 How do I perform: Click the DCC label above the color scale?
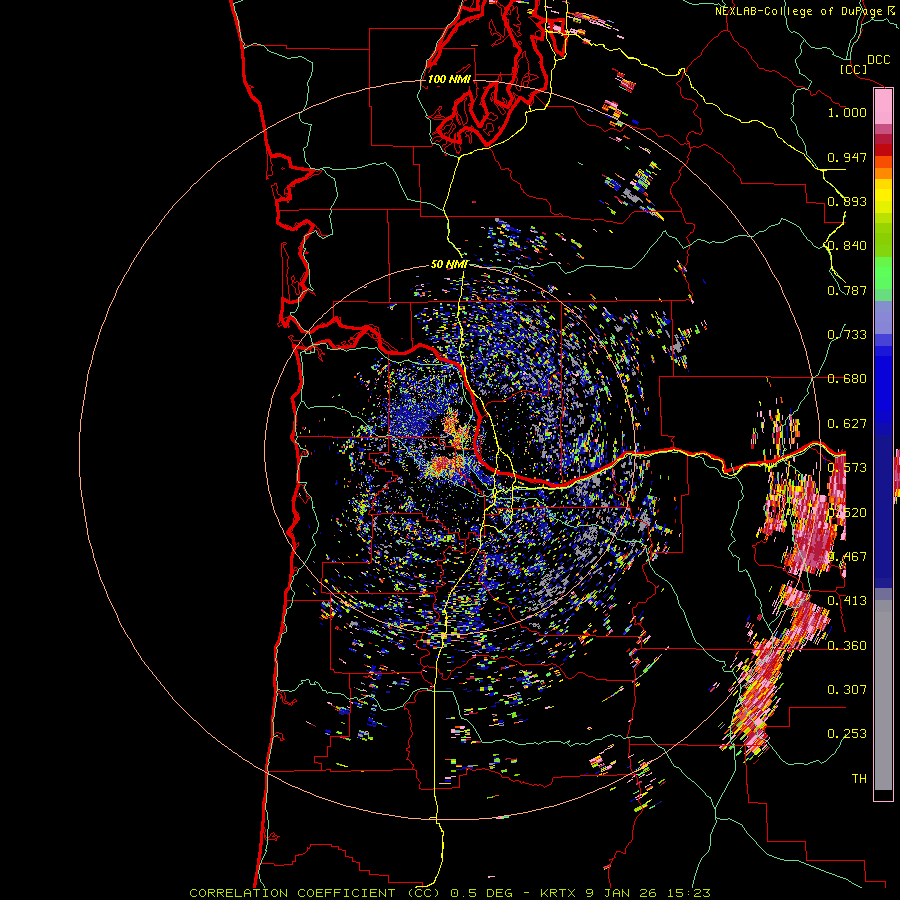(x=878, y=60)
